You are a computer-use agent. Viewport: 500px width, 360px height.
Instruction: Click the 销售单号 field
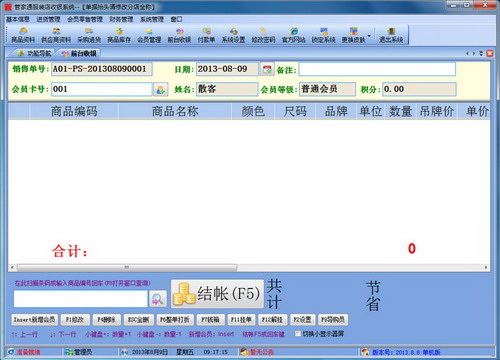click(x=102, y=69)
